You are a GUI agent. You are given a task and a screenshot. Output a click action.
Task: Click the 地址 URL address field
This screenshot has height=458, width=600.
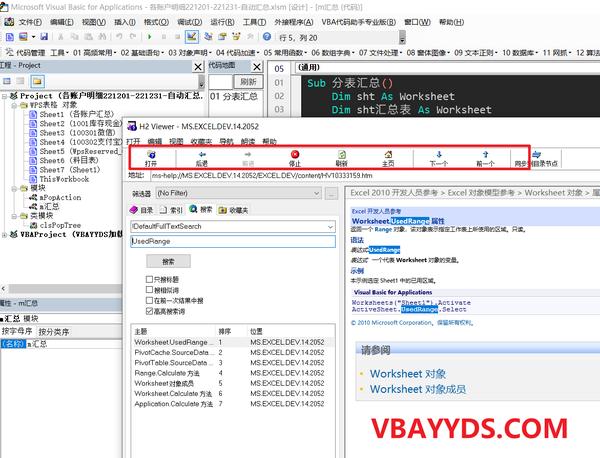click(x=375, y=176)
